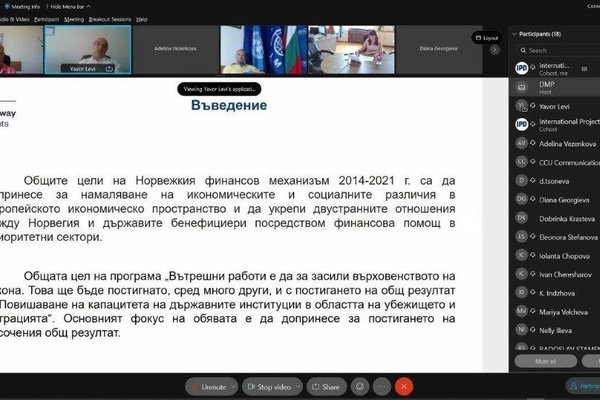Click the Unmute button
Viewport: 600px width, 400px height.
tap(209, 387)
